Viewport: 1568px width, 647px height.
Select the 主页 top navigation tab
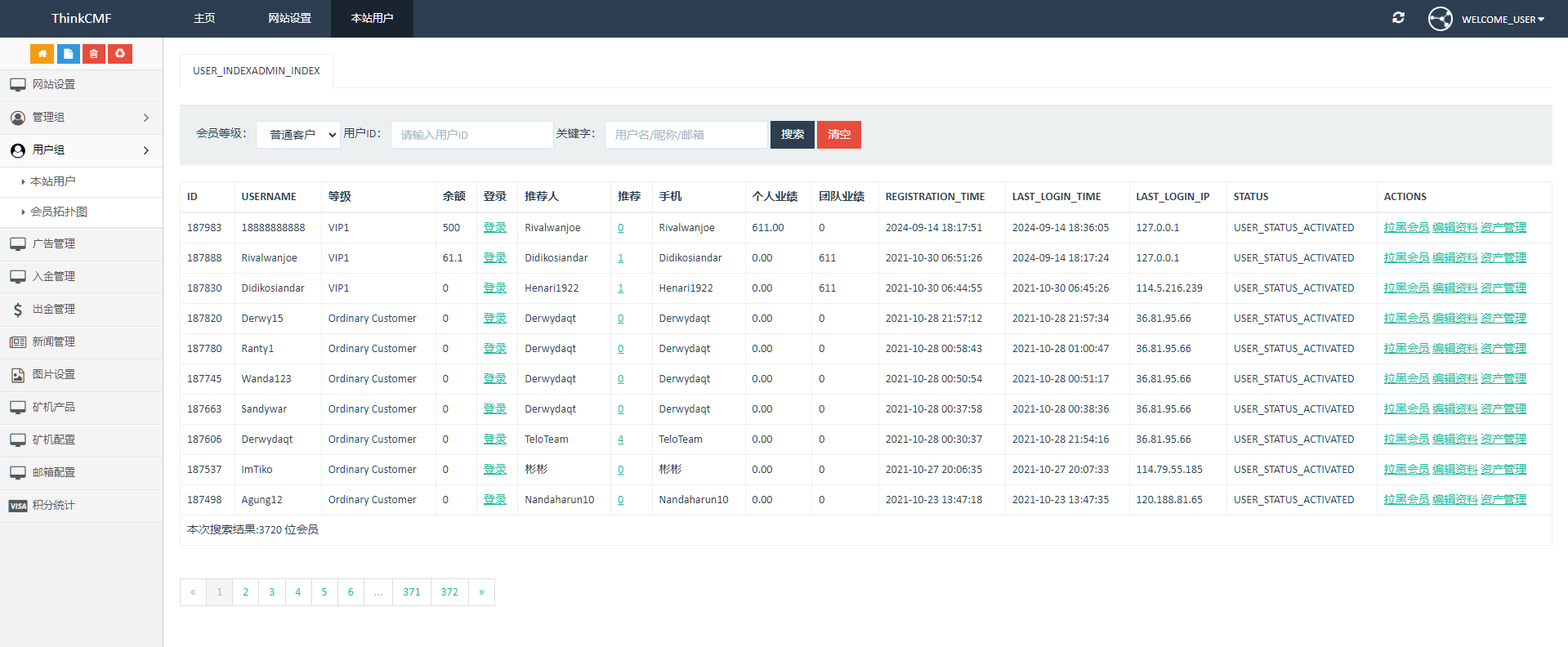(204, 19)
